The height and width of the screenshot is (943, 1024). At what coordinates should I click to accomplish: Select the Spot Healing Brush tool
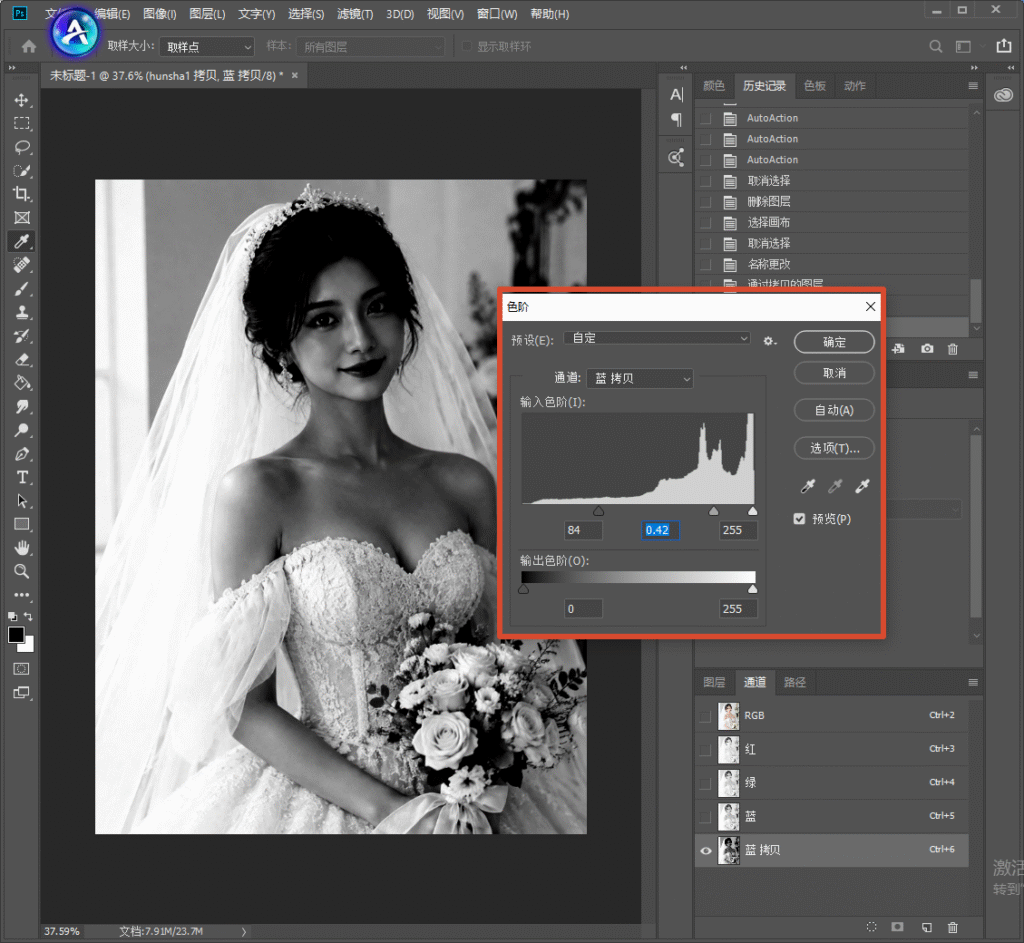(22, 265)
